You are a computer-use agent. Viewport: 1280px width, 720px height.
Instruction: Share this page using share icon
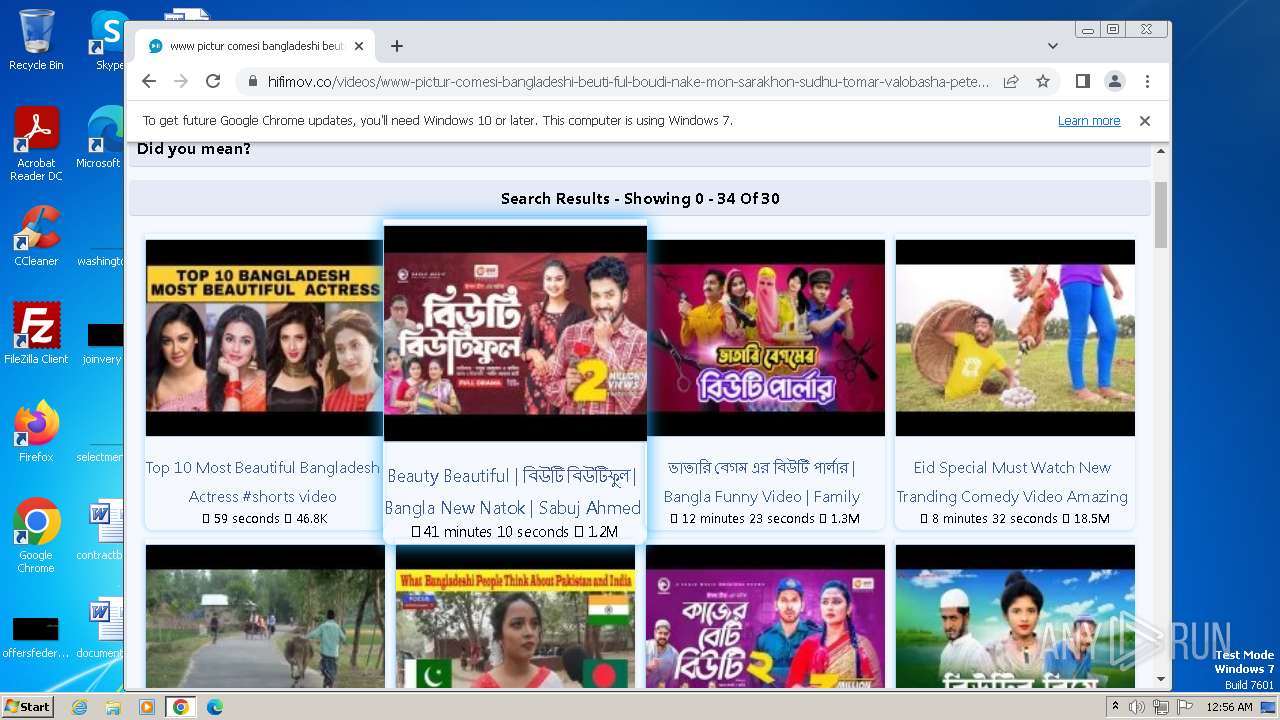coord(1011,81)
